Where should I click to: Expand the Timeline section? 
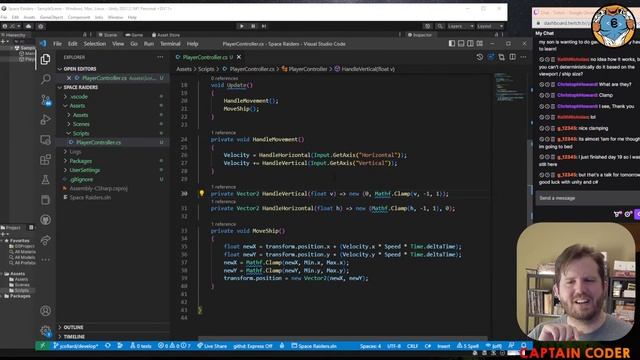tap(113, 337)
